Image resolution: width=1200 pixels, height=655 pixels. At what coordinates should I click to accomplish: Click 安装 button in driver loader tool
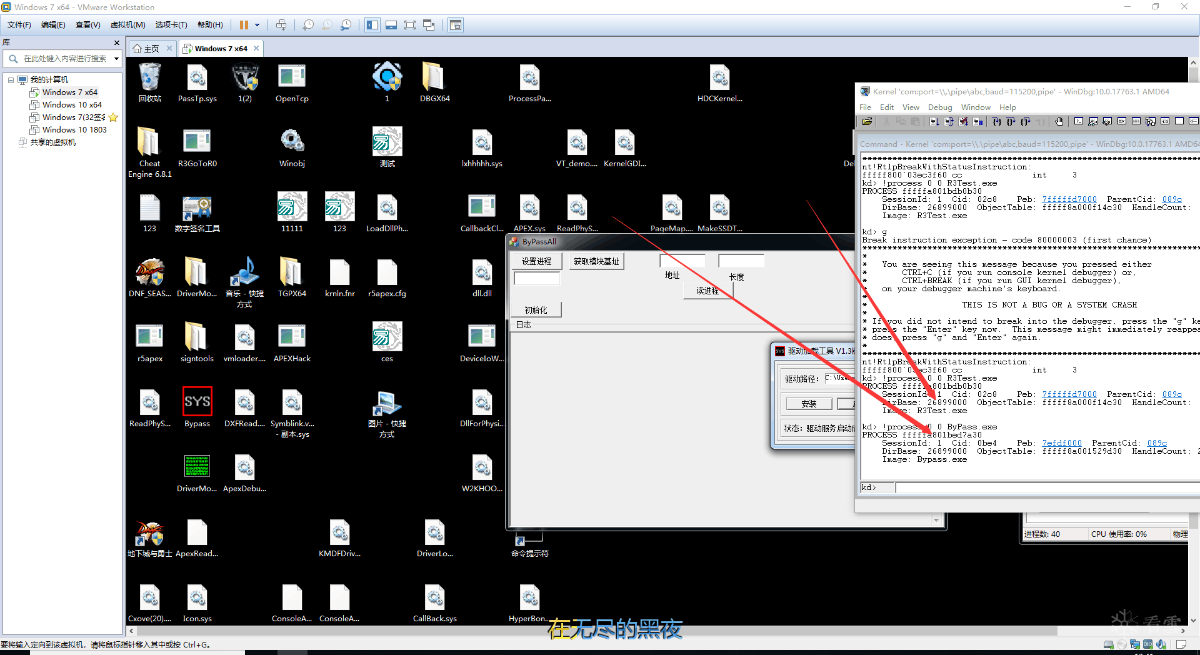(809, 403)
